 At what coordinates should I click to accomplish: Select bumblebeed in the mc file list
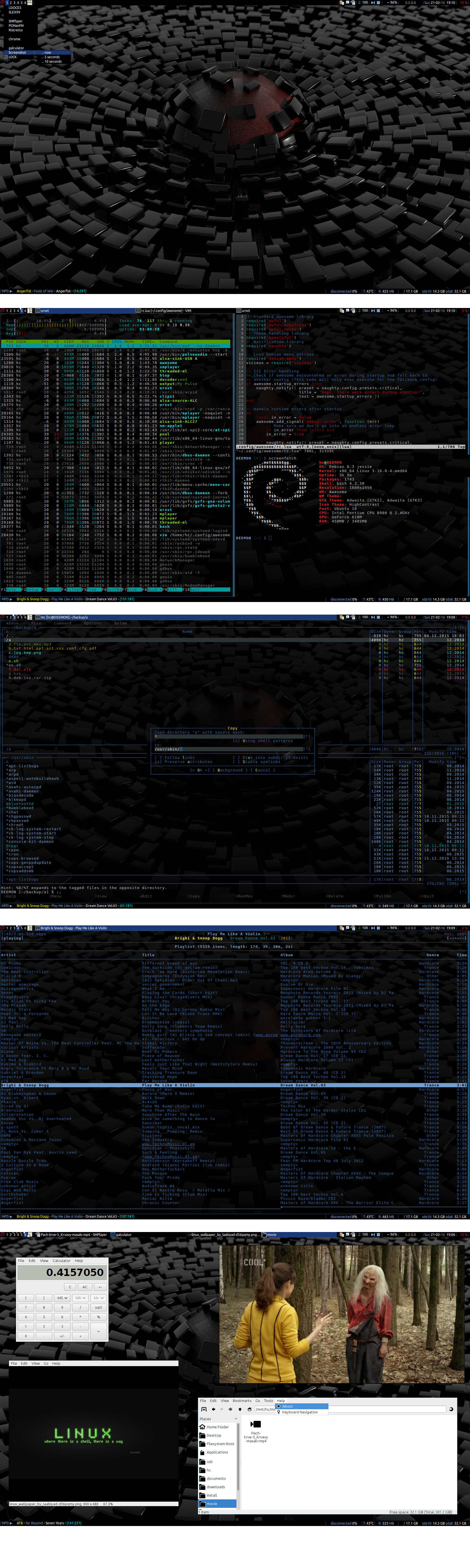pos(21,808)
